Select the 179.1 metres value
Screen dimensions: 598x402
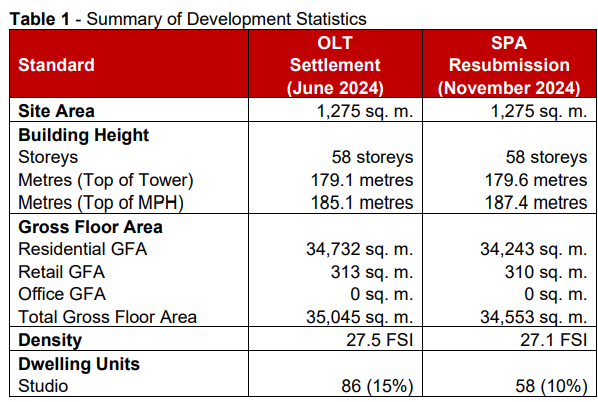(362, 180)
